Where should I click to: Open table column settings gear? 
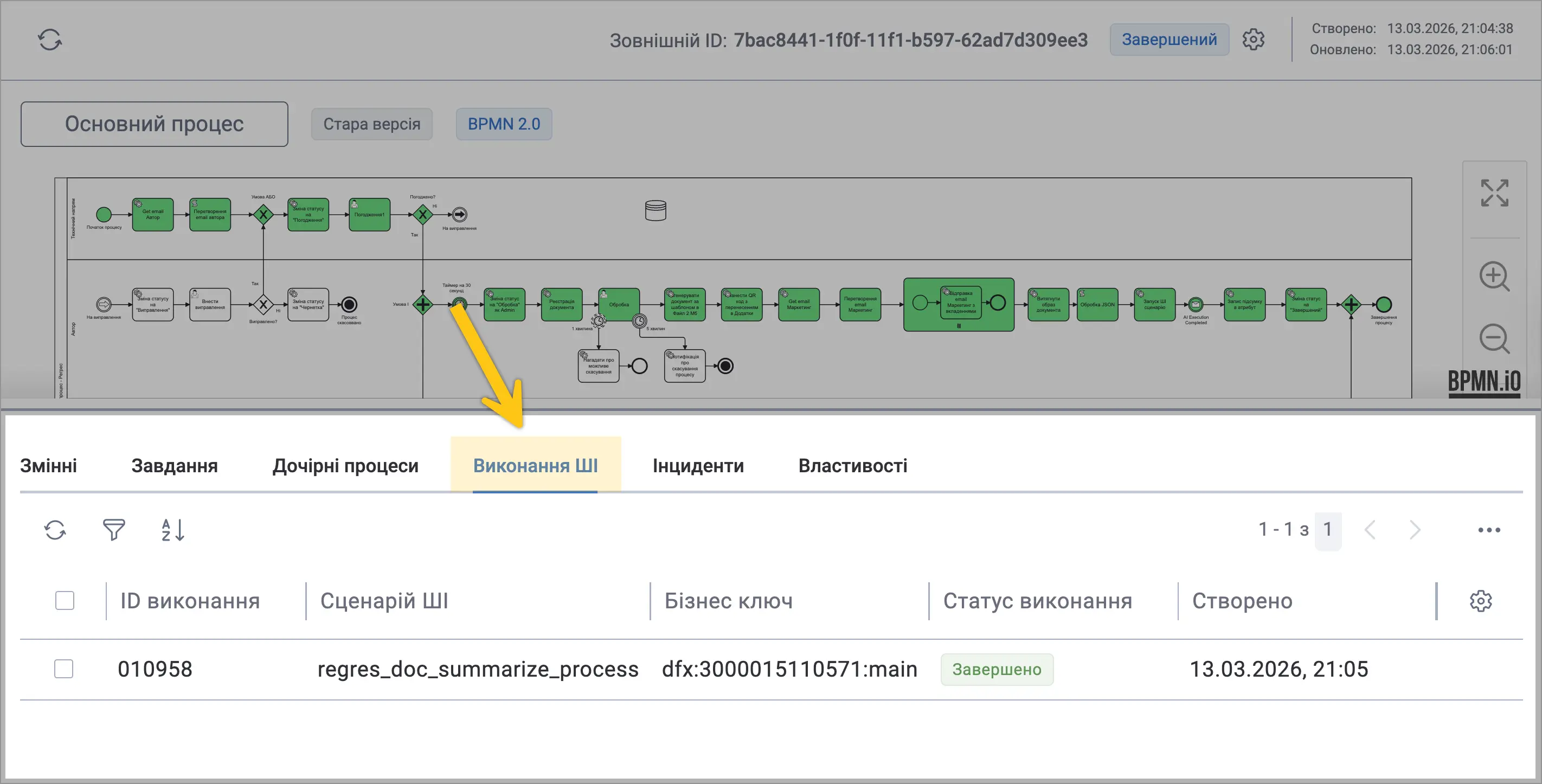click(1480, 601)
